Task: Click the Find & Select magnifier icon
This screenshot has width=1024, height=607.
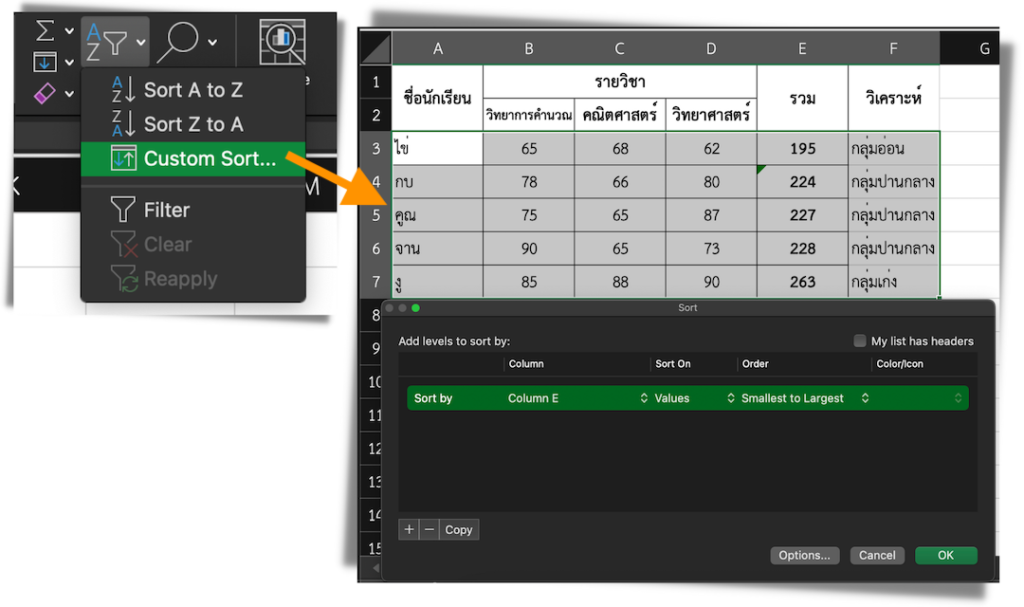Action: [182, 42]
